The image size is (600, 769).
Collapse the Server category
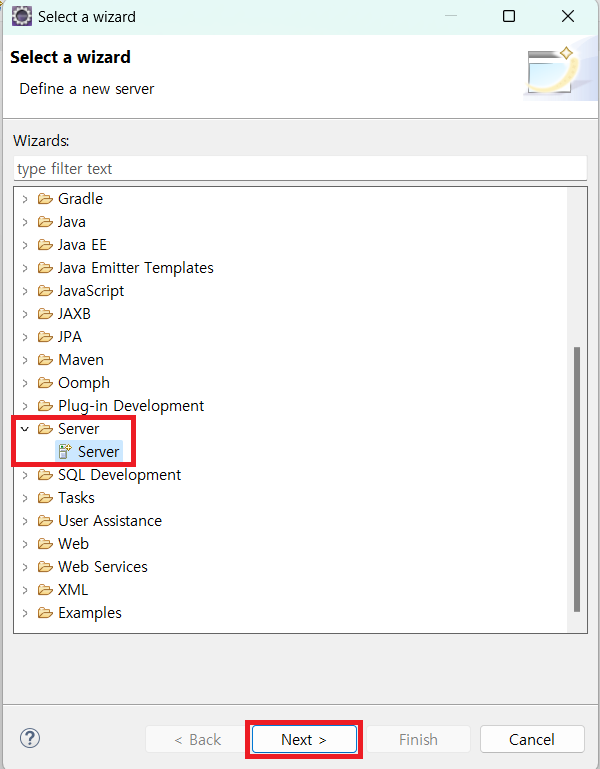pyautogui.click(x=25, y=429)
